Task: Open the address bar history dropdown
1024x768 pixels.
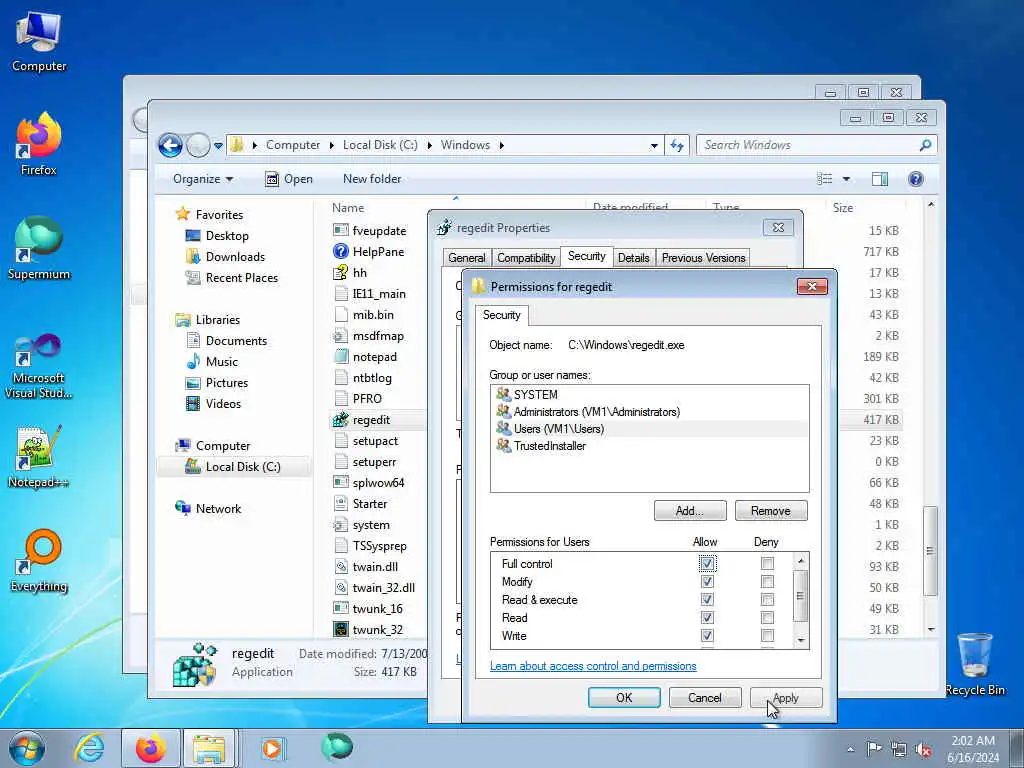Action: pos(654,145)
